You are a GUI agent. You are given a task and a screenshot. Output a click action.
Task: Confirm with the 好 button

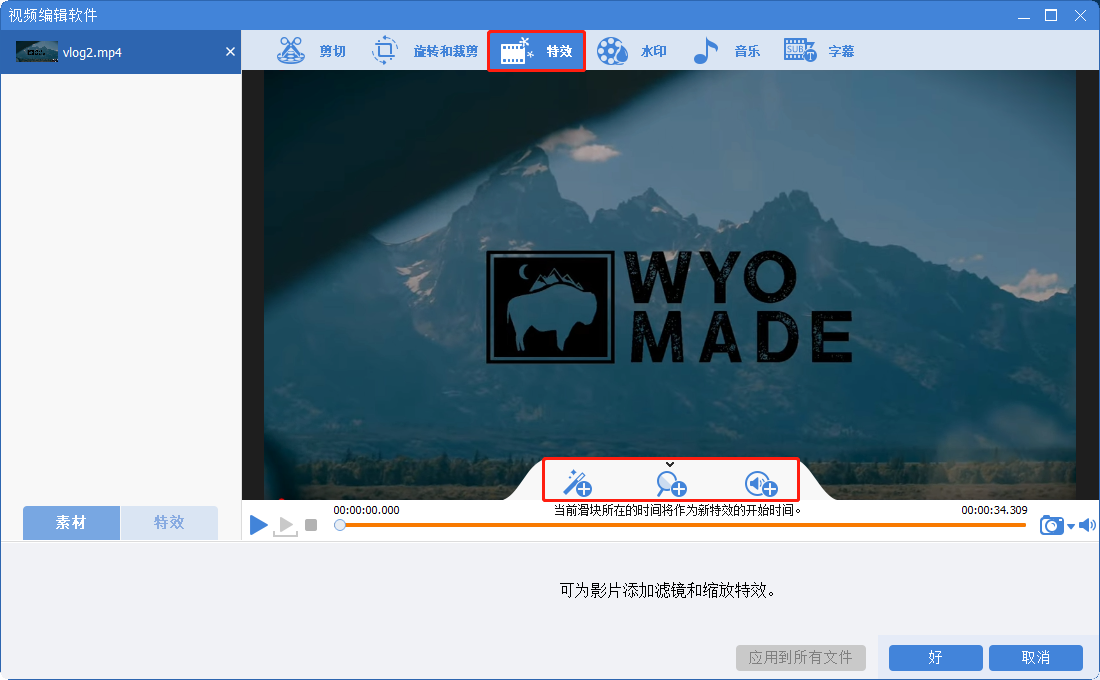[935, 658]
